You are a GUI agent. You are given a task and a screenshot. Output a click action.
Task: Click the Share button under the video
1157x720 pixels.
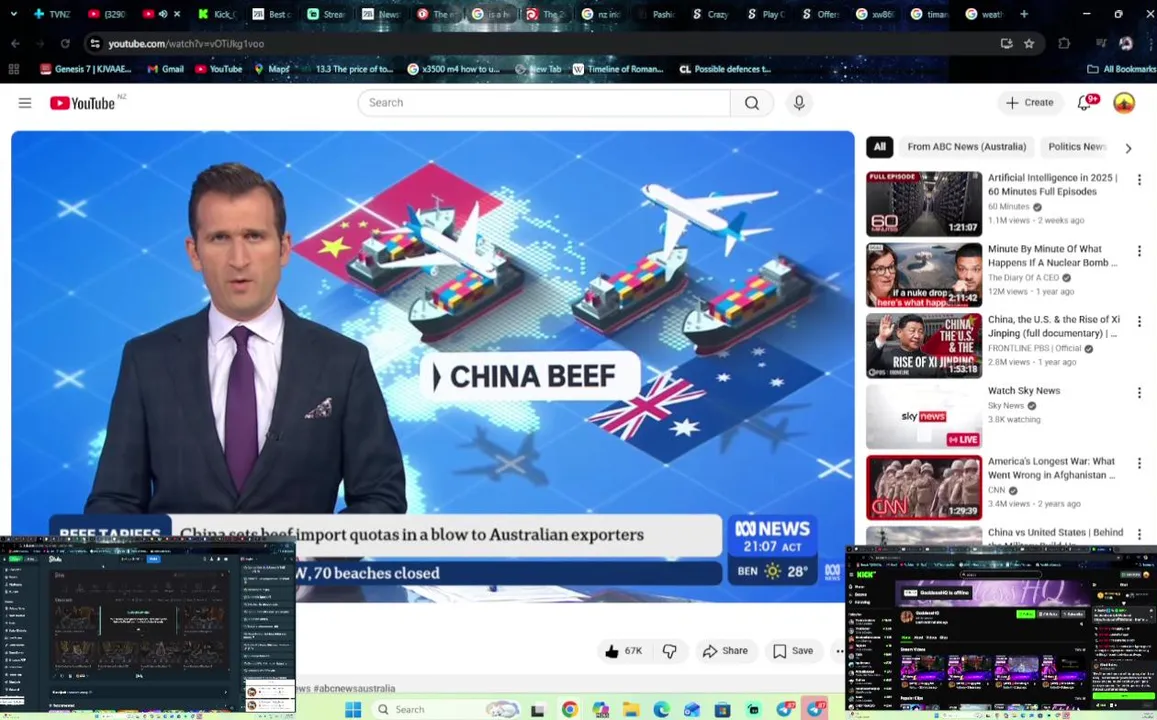725,651
